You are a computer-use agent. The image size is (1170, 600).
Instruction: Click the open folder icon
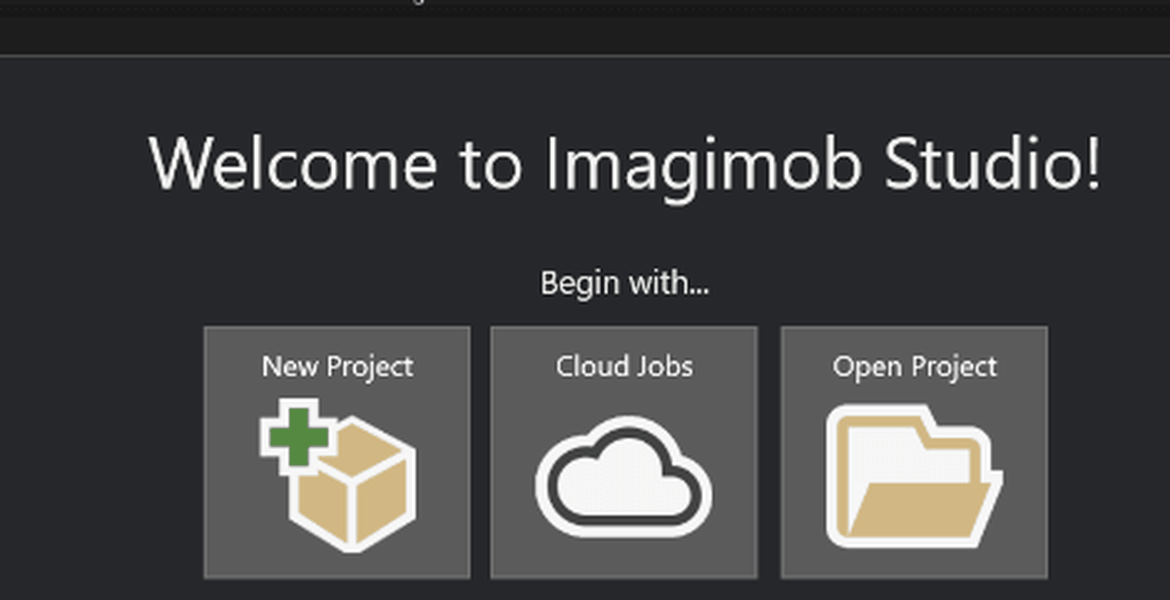click(x=913, y=476)
